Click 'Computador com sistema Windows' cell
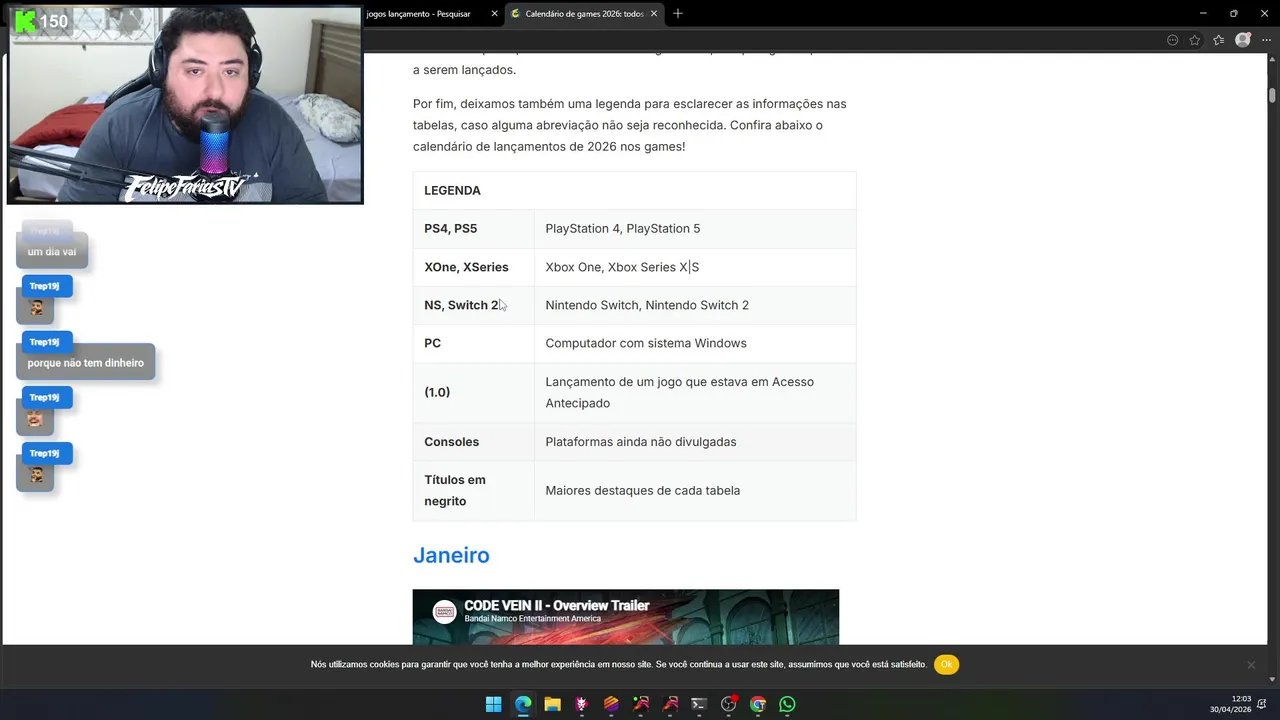 [x=695, y=343]
